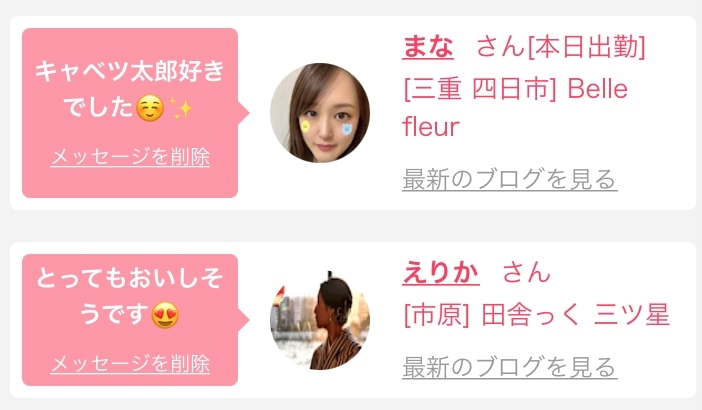Viewport: 702px width, 410px height.
Task: Click the bubble pointer arrow toward えりか's photo
Action: point(244,320)
